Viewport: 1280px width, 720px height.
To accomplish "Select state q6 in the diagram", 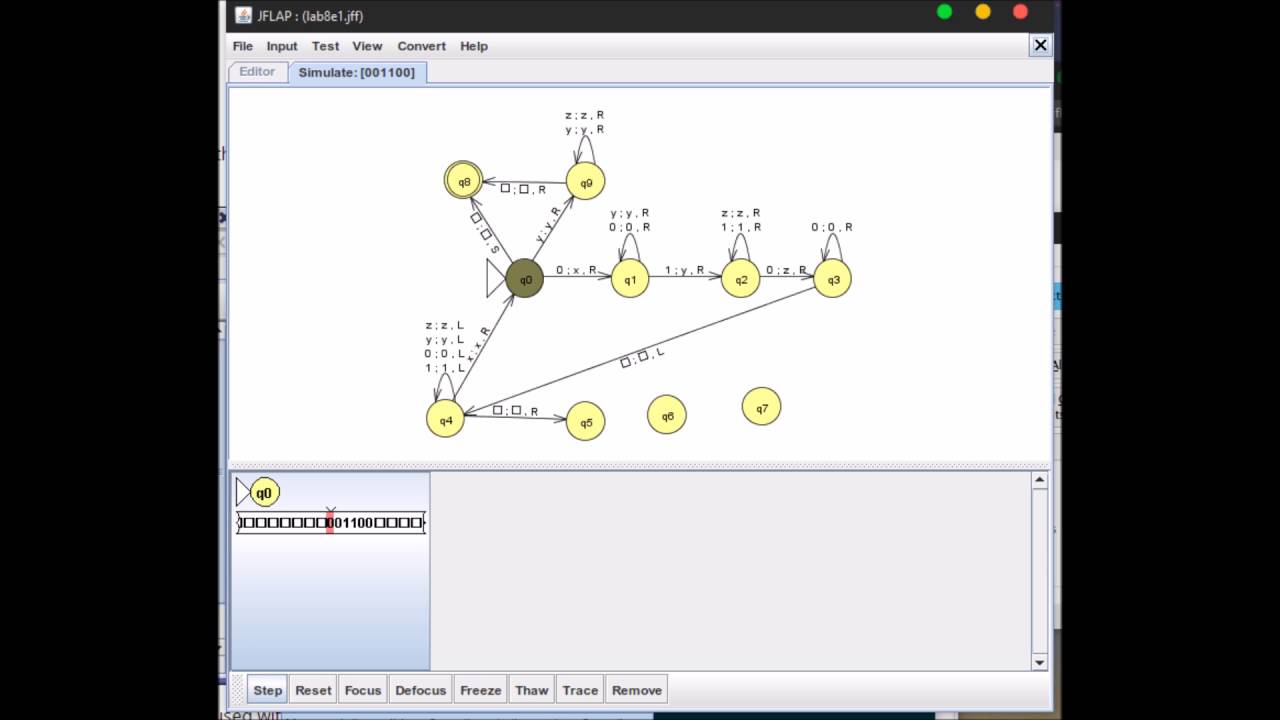I will pyautogui.click(x=667, y=415).
